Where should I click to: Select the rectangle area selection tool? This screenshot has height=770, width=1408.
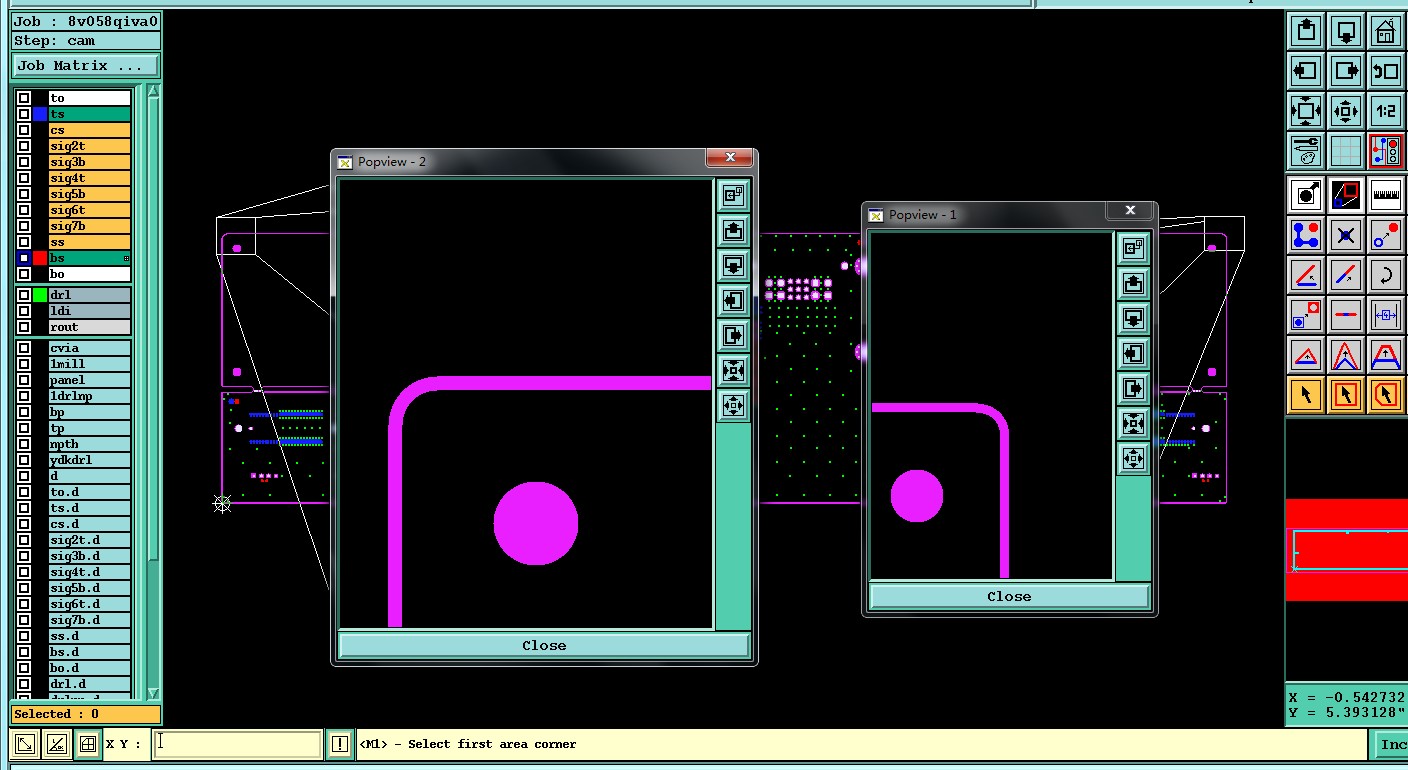(x=1346, y=395)
